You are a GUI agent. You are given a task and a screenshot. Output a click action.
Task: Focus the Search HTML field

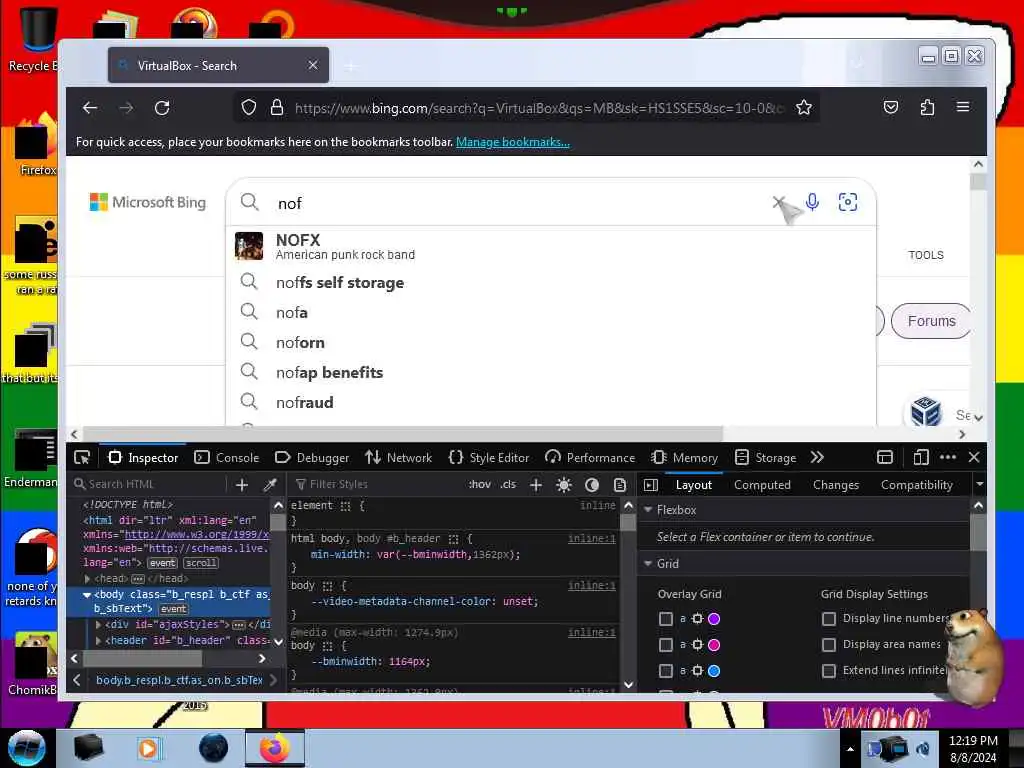(149, 484)
